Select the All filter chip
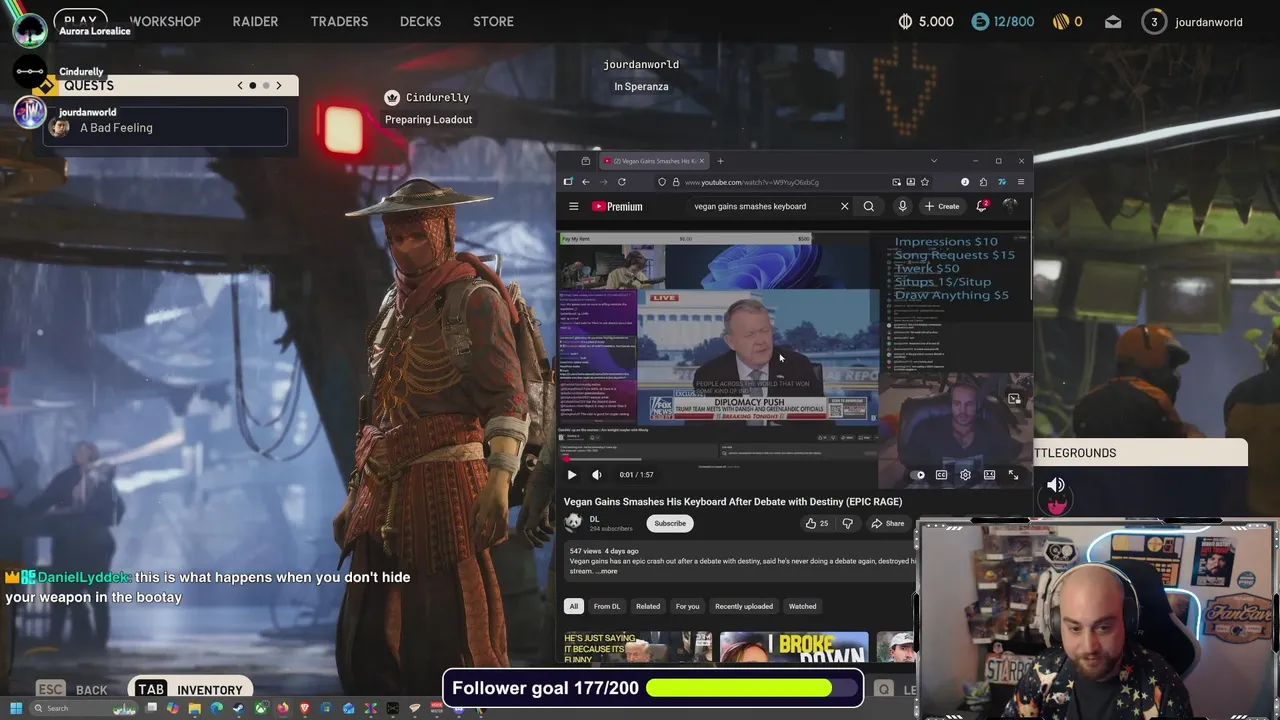Viewport: 1280px width, 720px height. pyautogui.click(x=574, y=606)
